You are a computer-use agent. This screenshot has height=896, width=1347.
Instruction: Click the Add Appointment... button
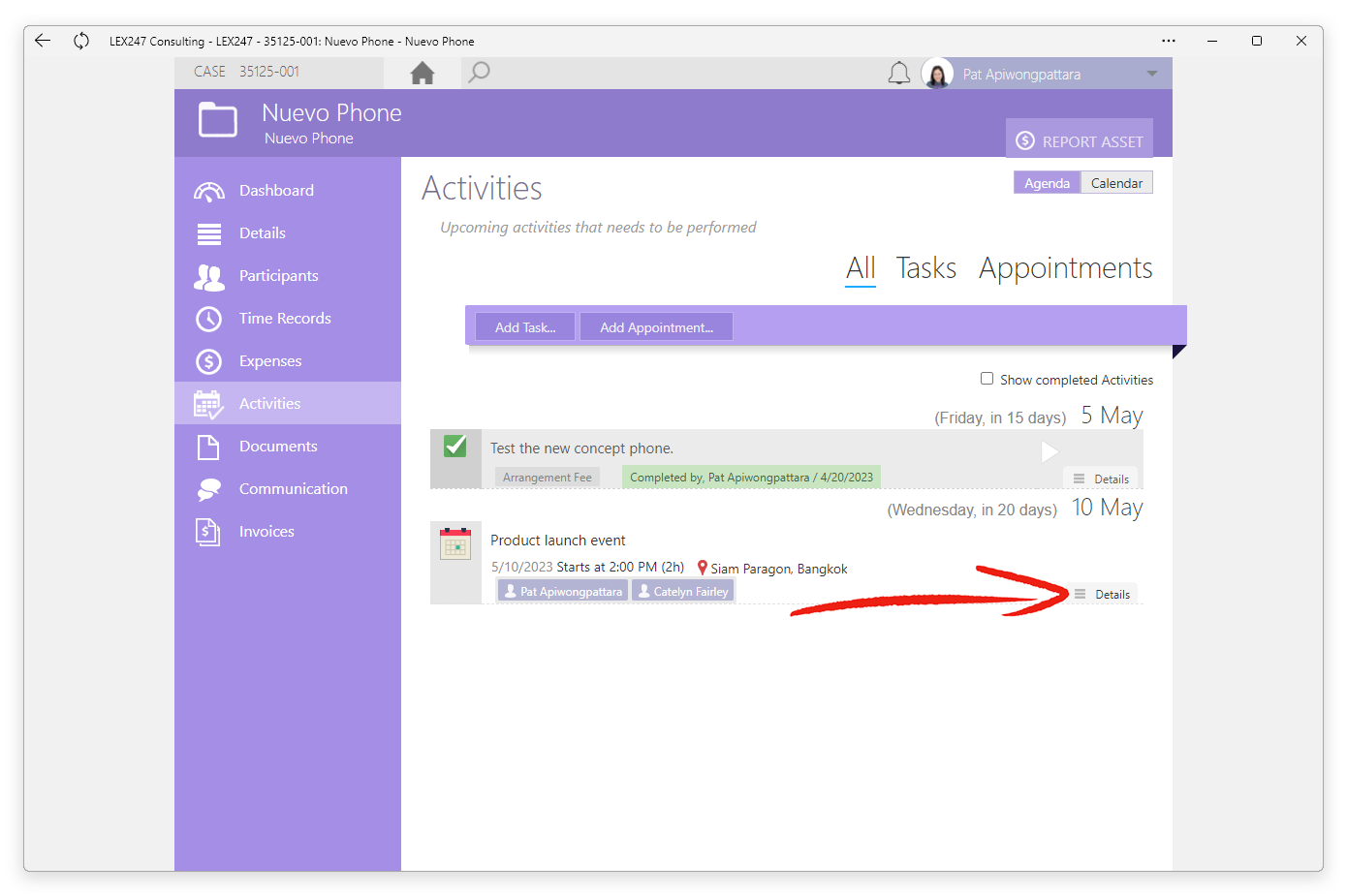click(x=656, y=327)
